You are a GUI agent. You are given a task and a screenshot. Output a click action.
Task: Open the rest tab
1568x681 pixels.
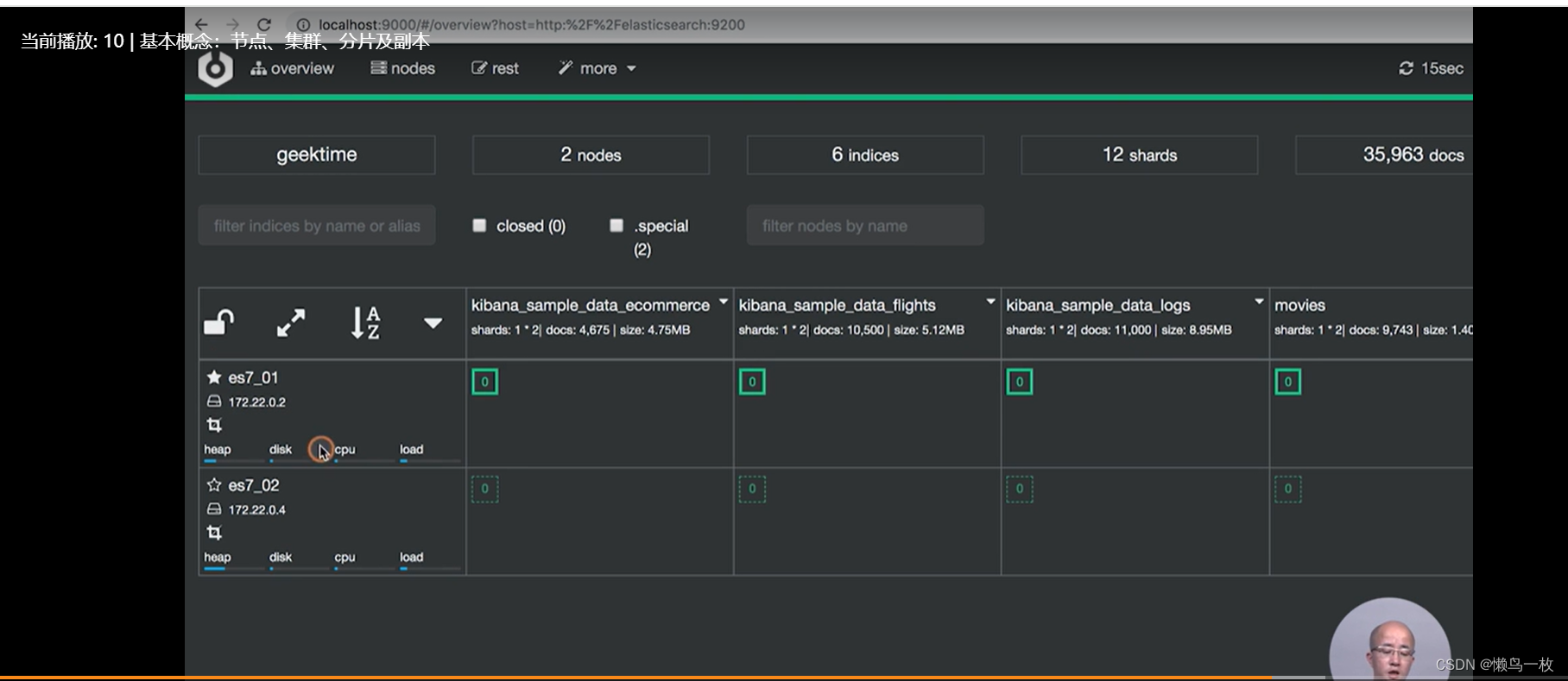[495, 68]
